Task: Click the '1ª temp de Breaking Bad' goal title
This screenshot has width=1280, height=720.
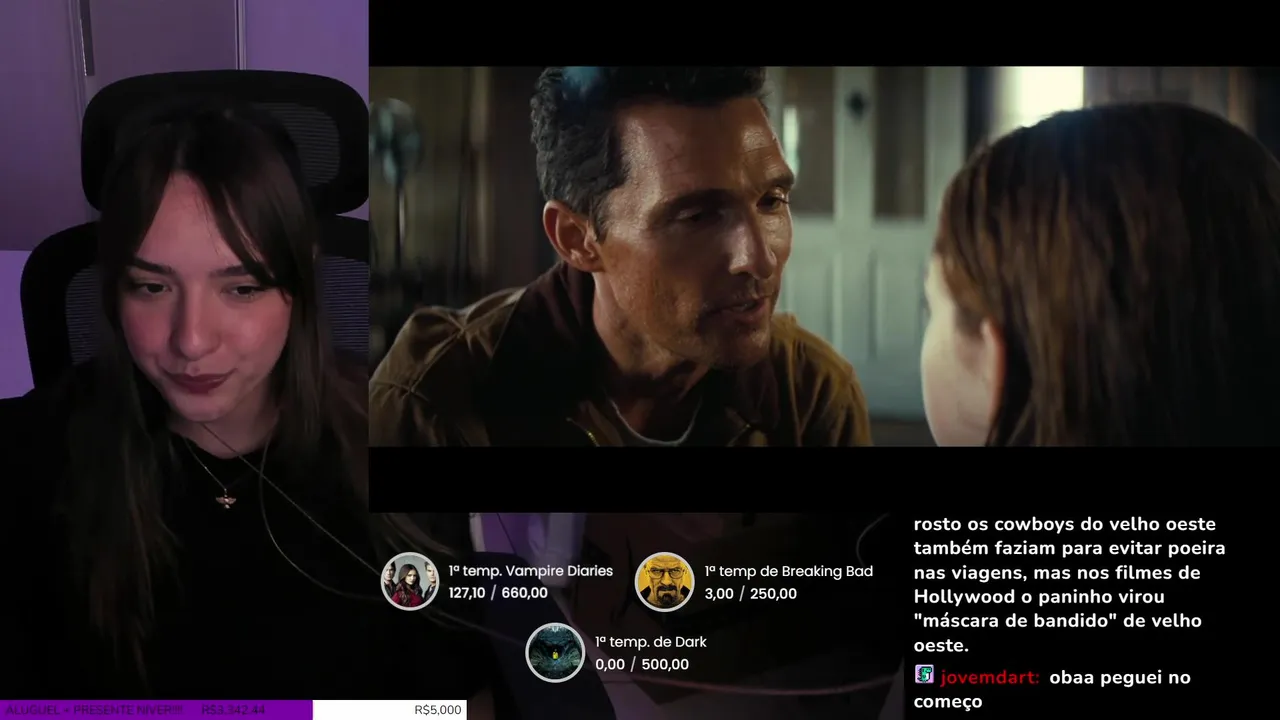Action: (x=789, y=571)
